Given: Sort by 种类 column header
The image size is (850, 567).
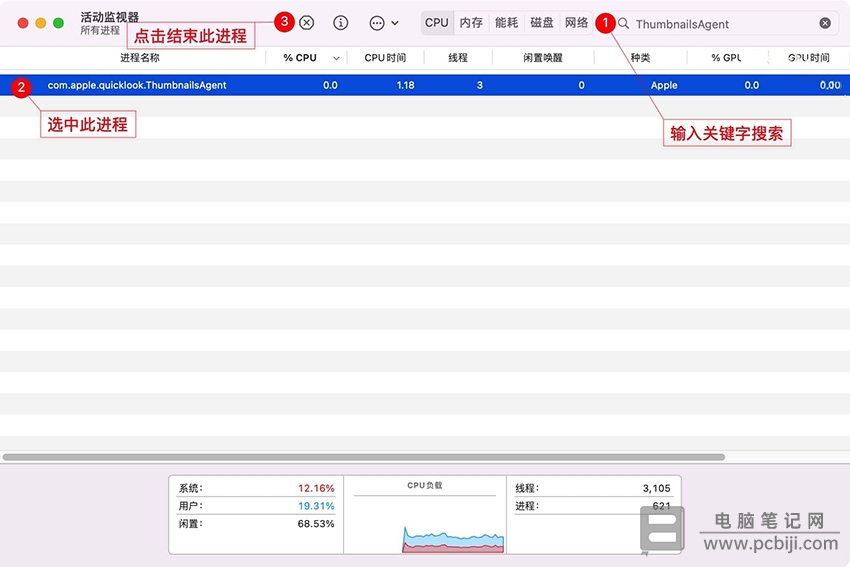Looking at the screenshot, I should (x=640, y=57).
